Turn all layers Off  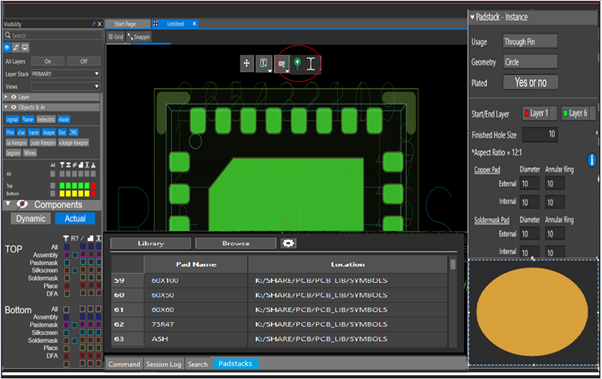click(84, 61)
